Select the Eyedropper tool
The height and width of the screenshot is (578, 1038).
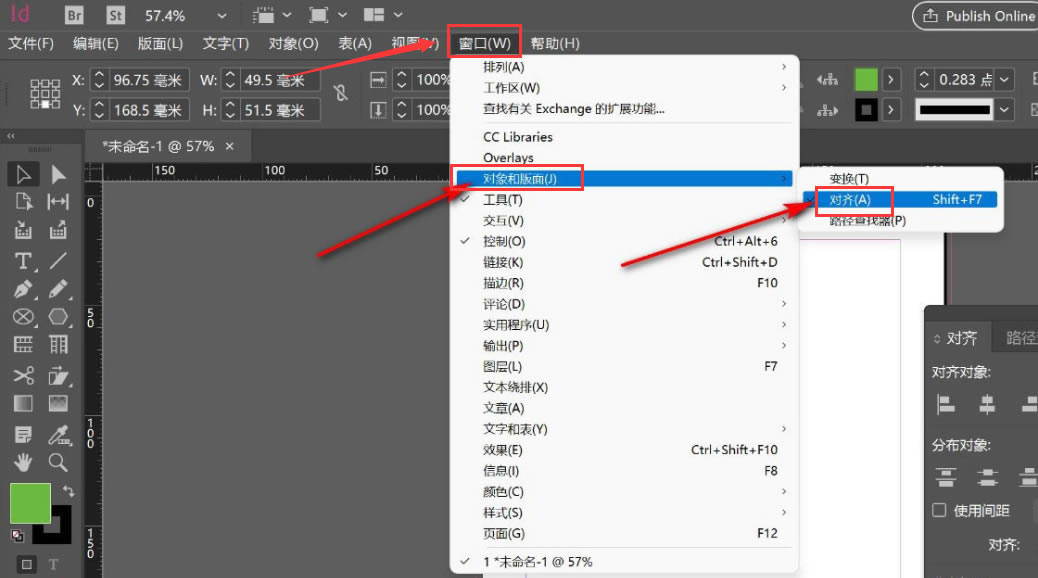(x=58, y=434)
